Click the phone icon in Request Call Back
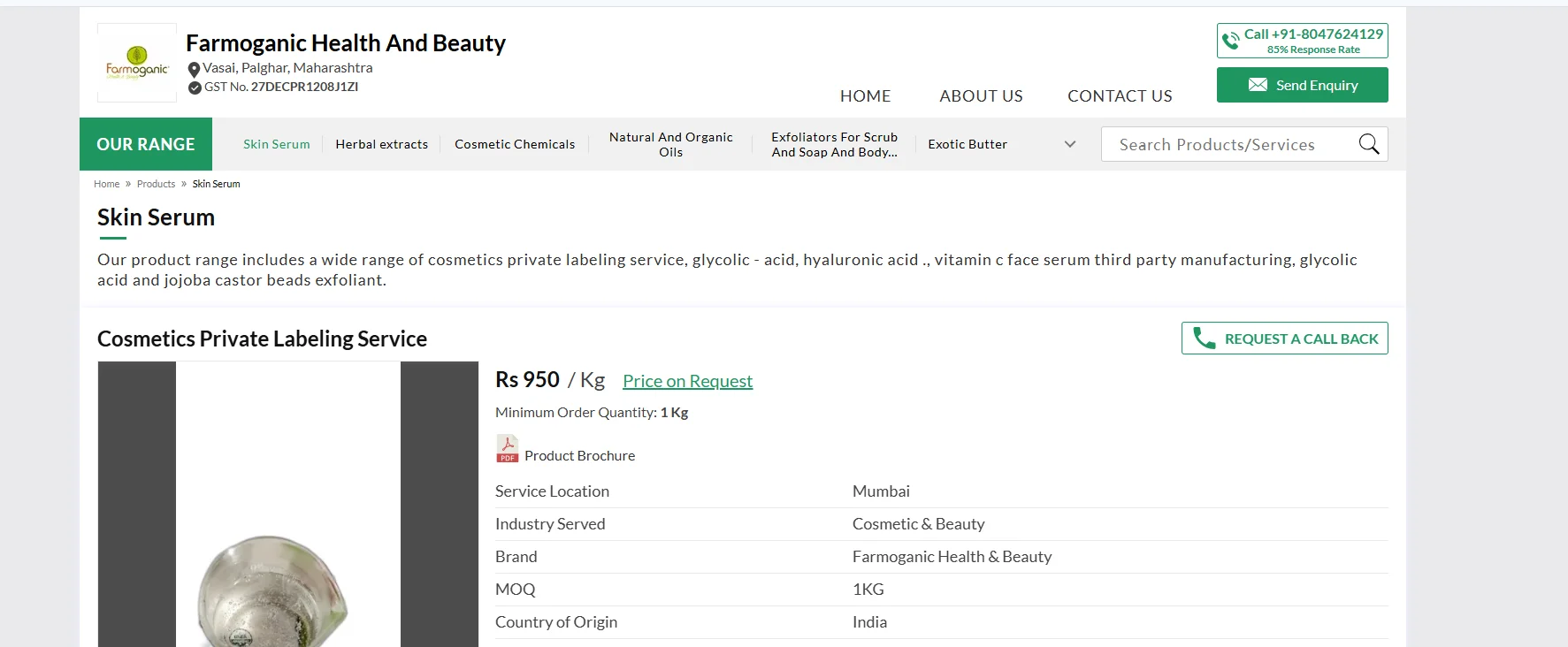The image size is (1568, 647). click(x=1204, y=339)
